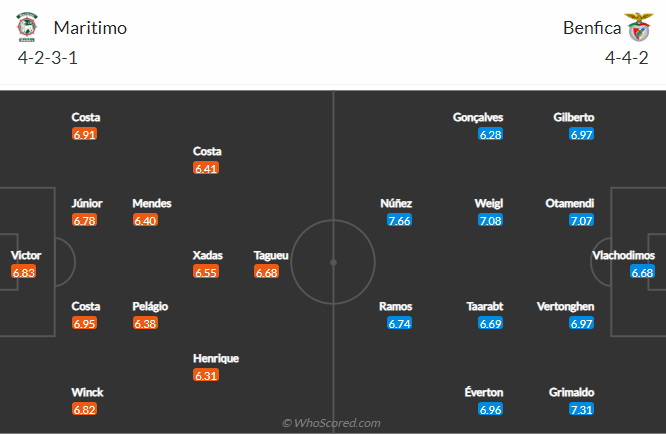Open Grimaldo's 7.31 rating badge
This screenshot has width=666, height=434.
coord(581,410)
